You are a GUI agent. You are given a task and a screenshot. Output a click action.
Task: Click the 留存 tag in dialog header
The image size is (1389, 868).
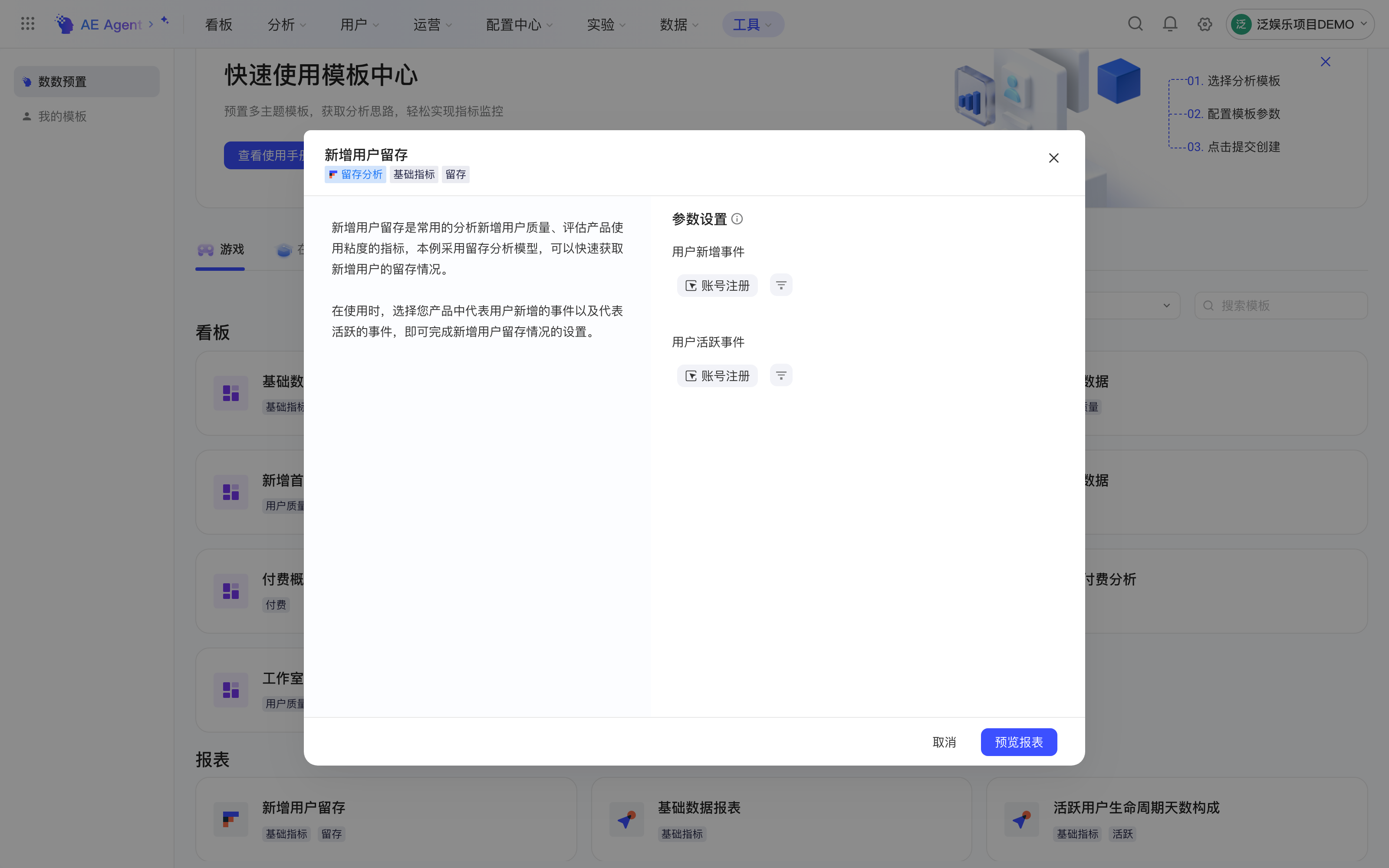[x=456, y=174]
